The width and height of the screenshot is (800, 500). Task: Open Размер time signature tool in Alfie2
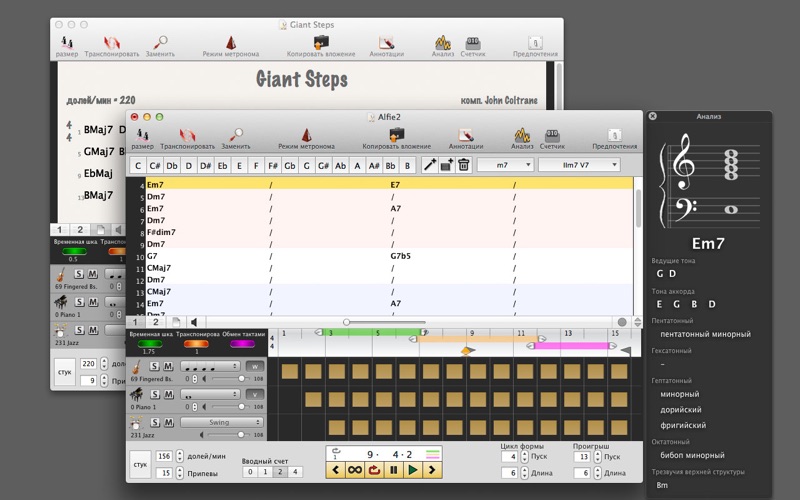(142, 139)
